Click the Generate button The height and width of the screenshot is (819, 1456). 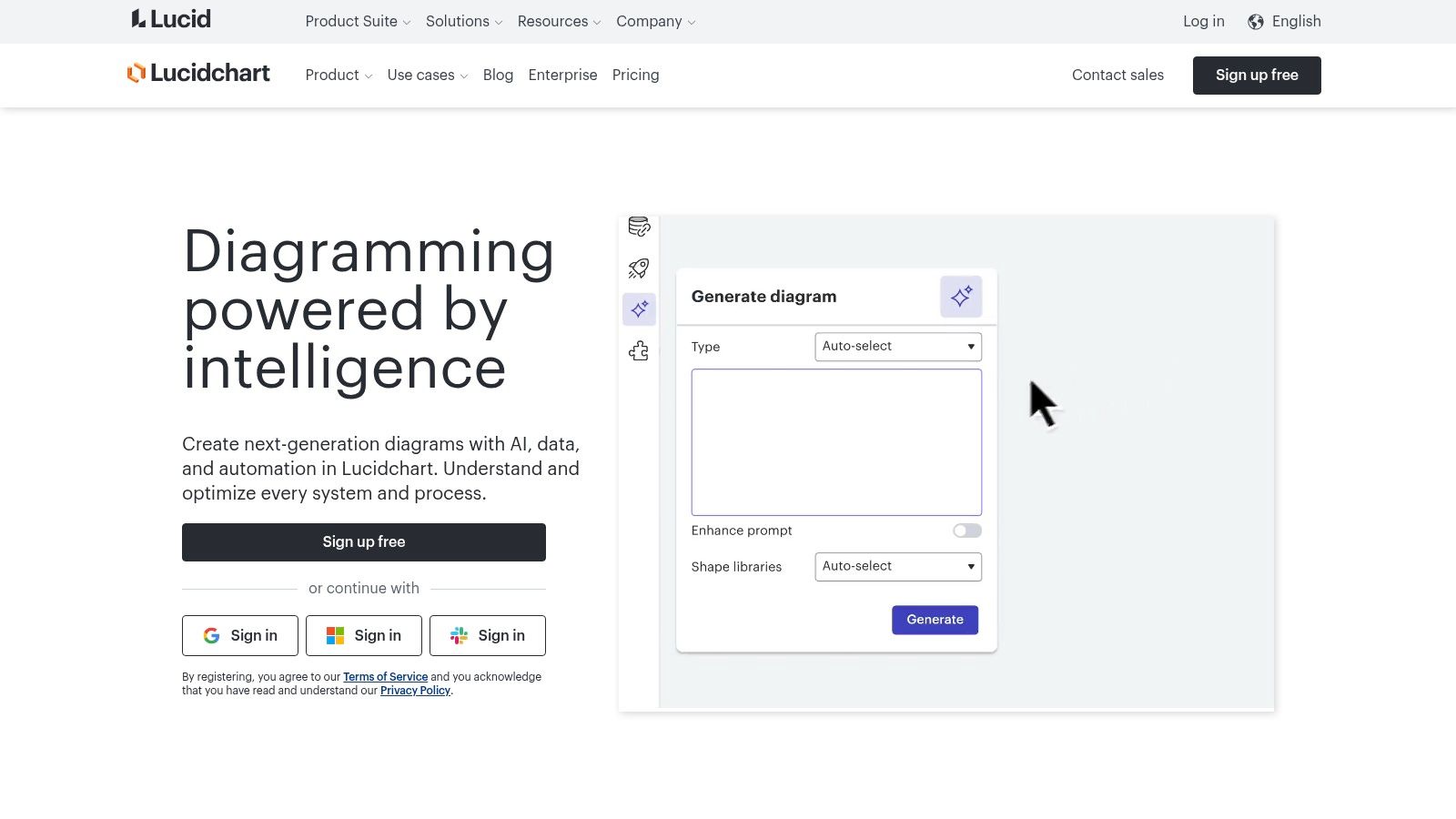(x=935, y=620)
